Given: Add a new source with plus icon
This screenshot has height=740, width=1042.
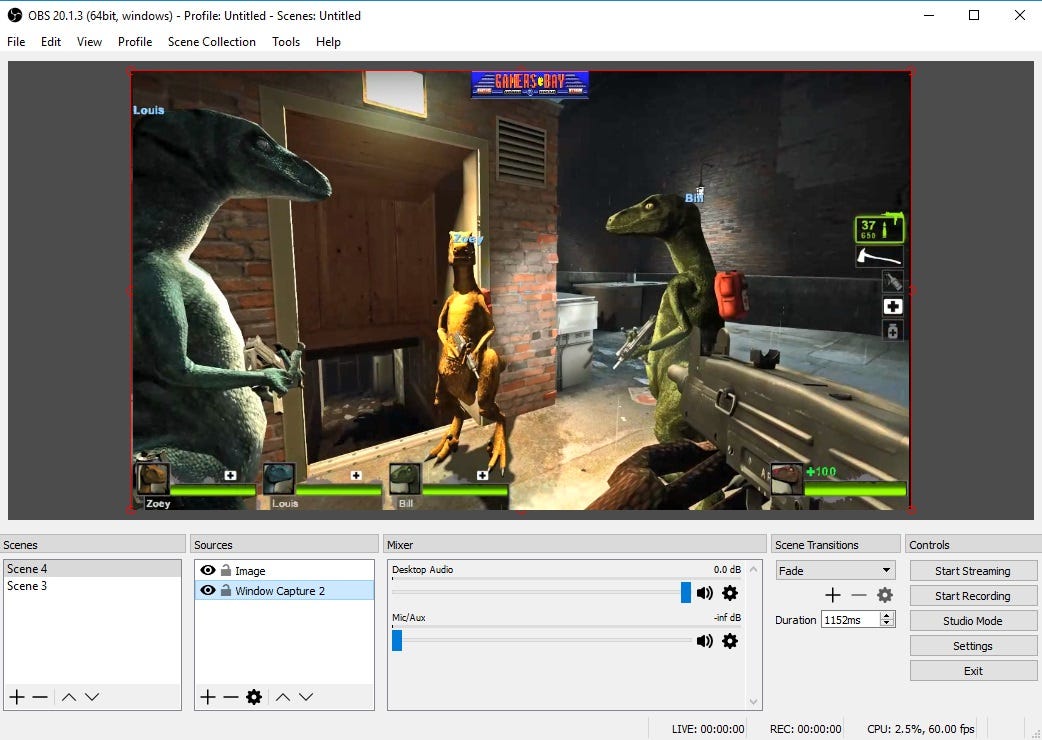Looking at the screenshot, I should (x=208, y=697).
